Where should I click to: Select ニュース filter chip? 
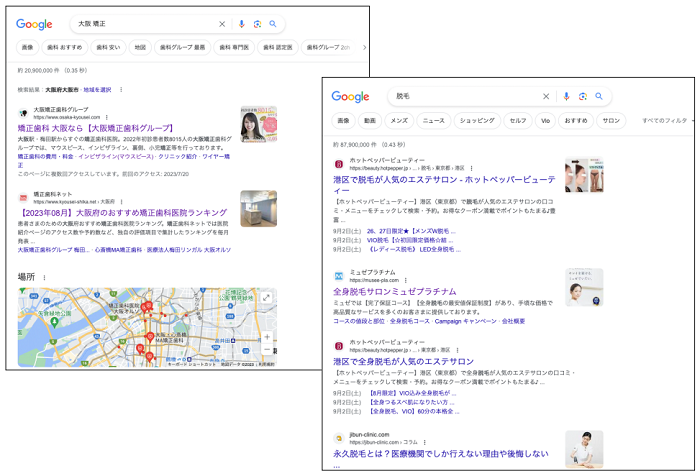coord(433,121)
